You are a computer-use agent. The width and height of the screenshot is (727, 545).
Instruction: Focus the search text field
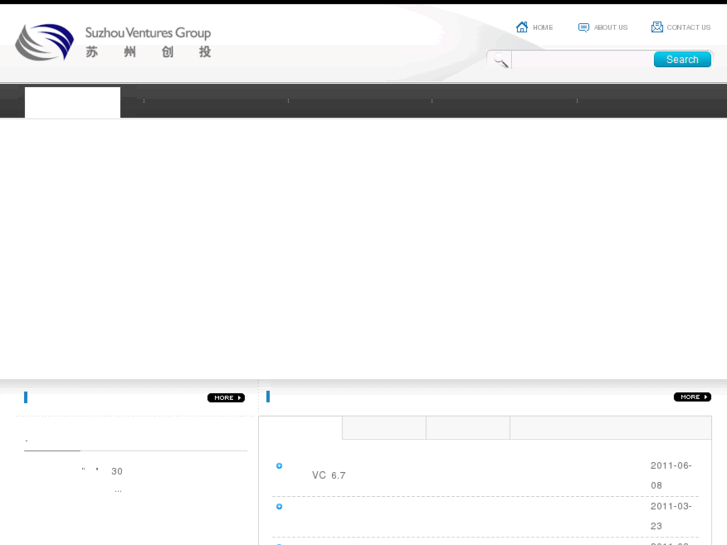click(x=582, y=59)
